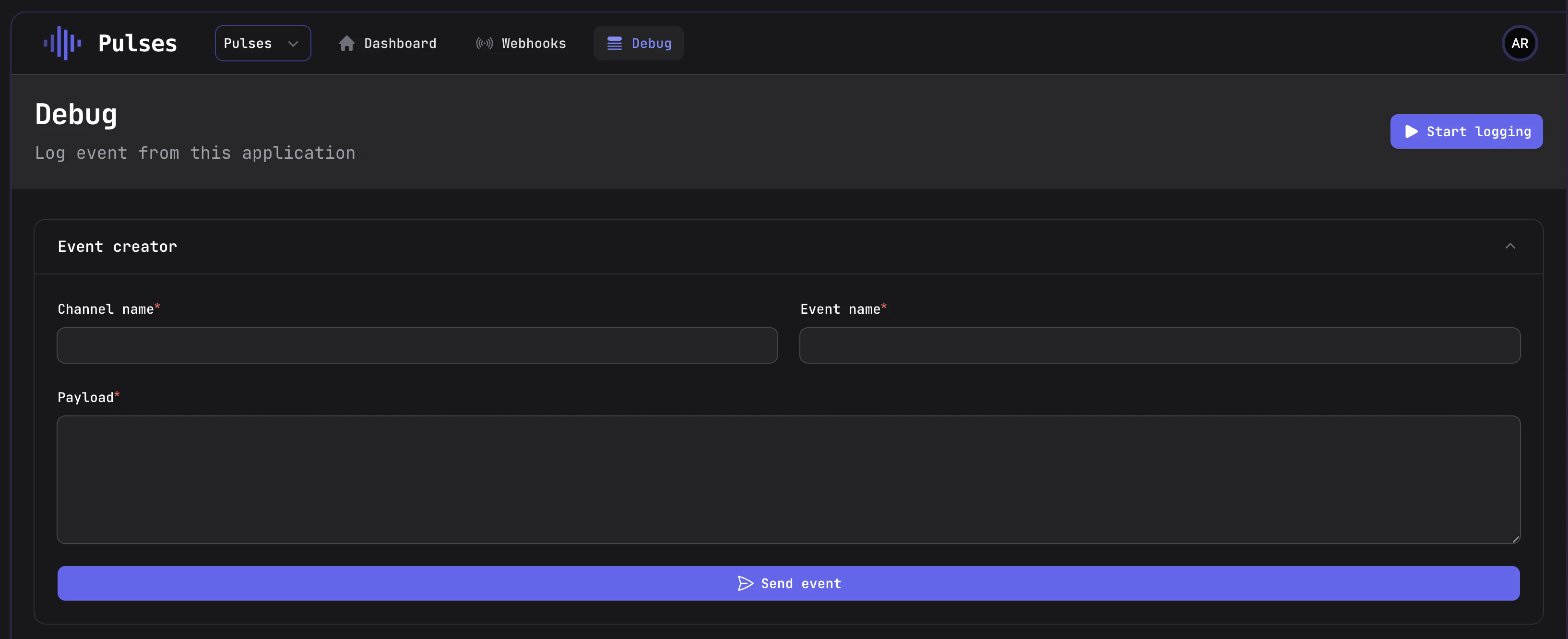Click the Pulses brand name text

pos(138,43)
